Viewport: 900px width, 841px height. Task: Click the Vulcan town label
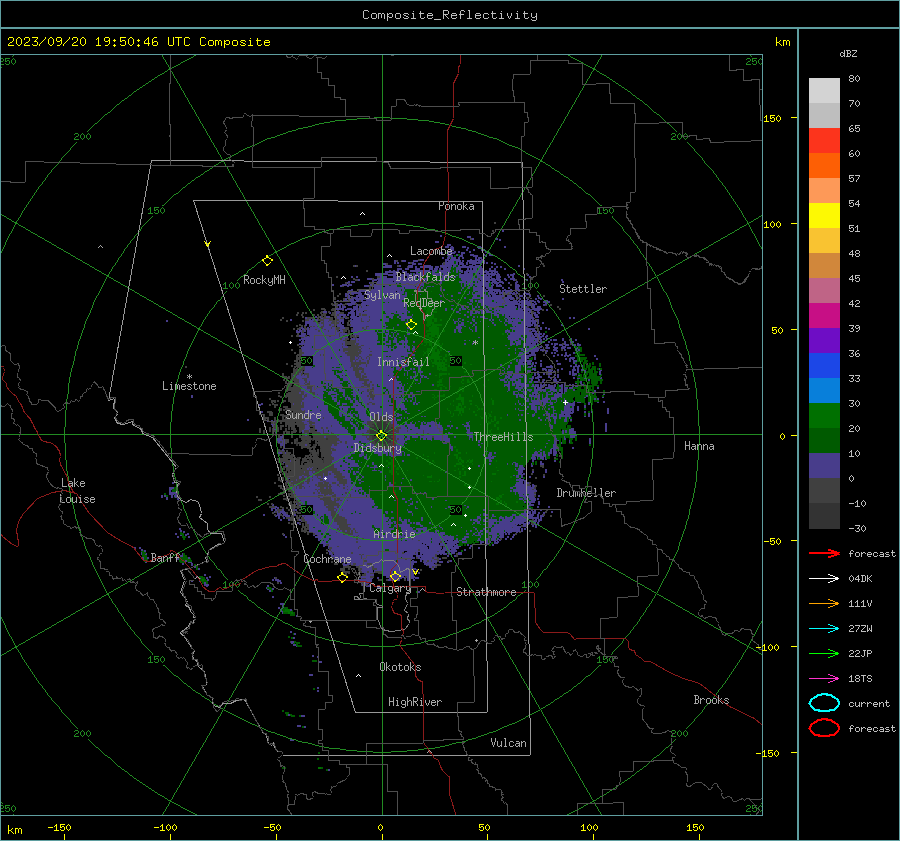tap(508, 743)
